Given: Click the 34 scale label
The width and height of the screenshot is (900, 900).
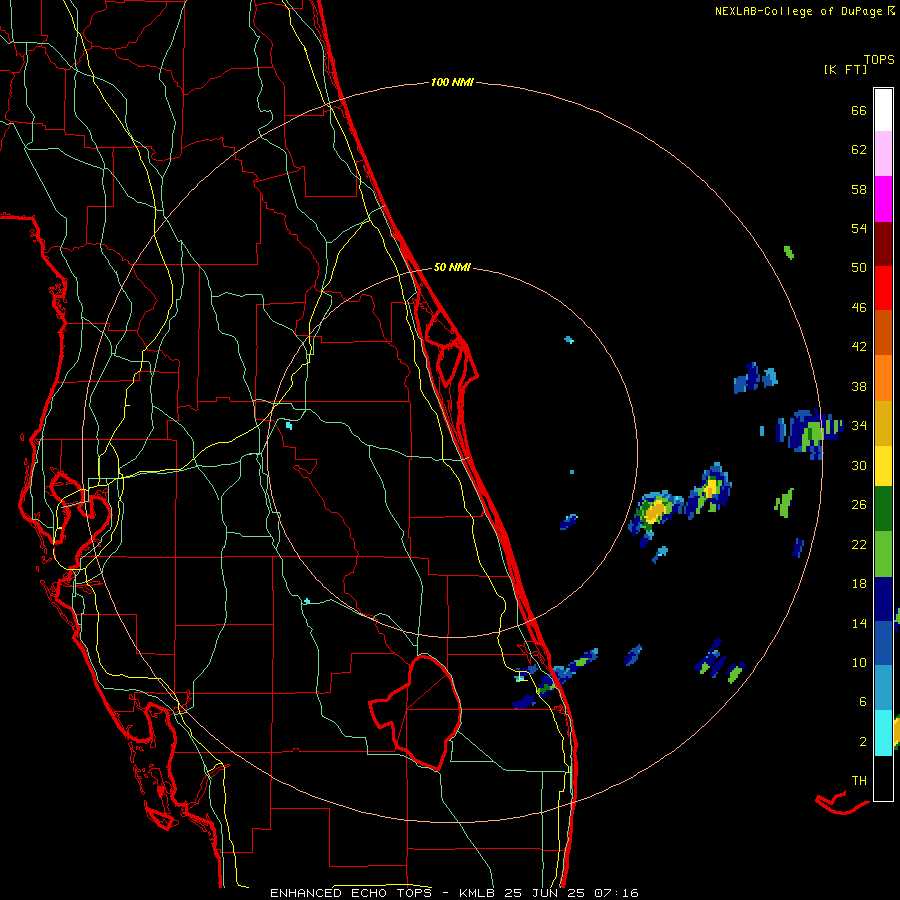Looking at the screenshot, I should click(859, 426).
